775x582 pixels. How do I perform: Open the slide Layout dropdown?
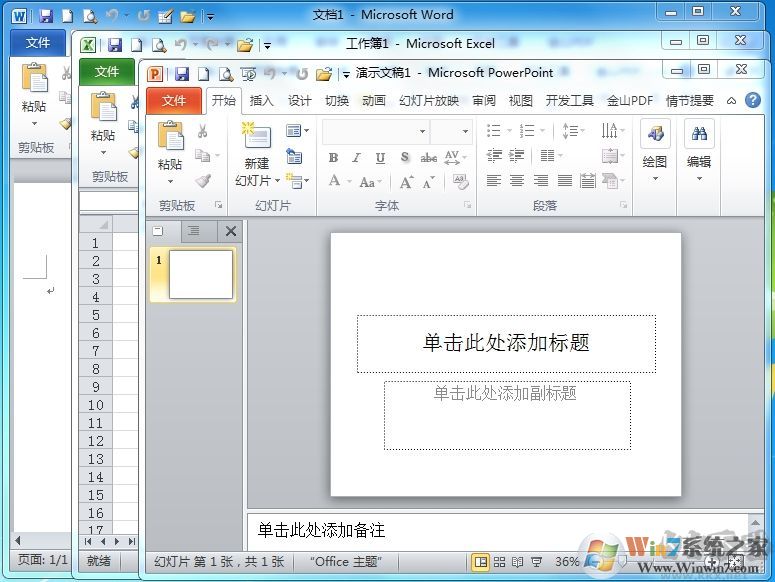click(297, 131)
